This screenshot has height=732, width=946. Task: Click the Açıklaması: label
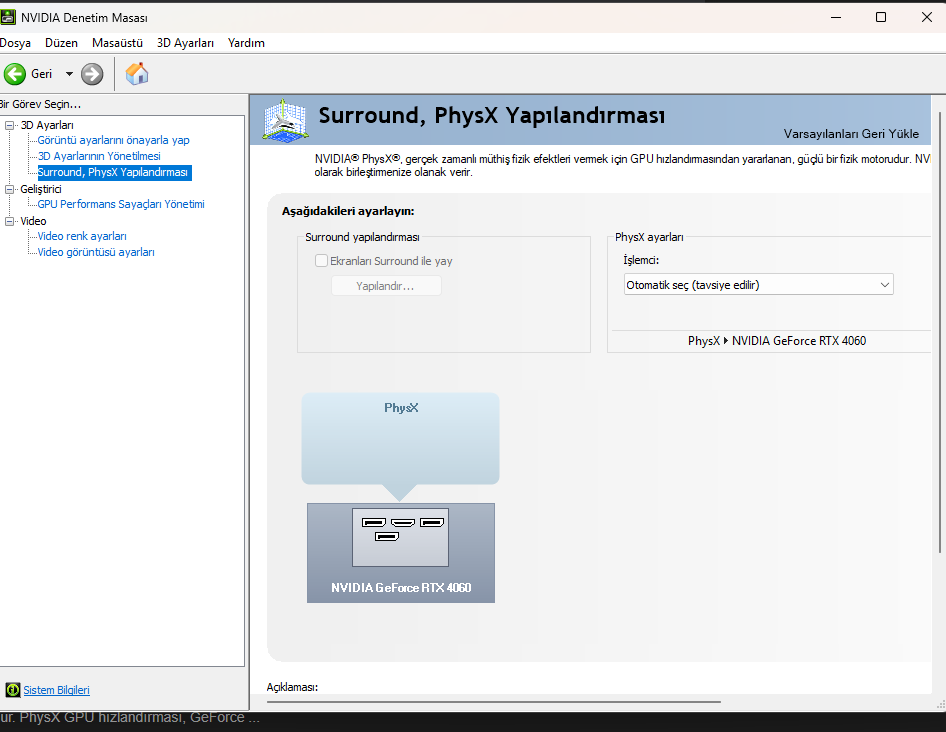point(292,687)
